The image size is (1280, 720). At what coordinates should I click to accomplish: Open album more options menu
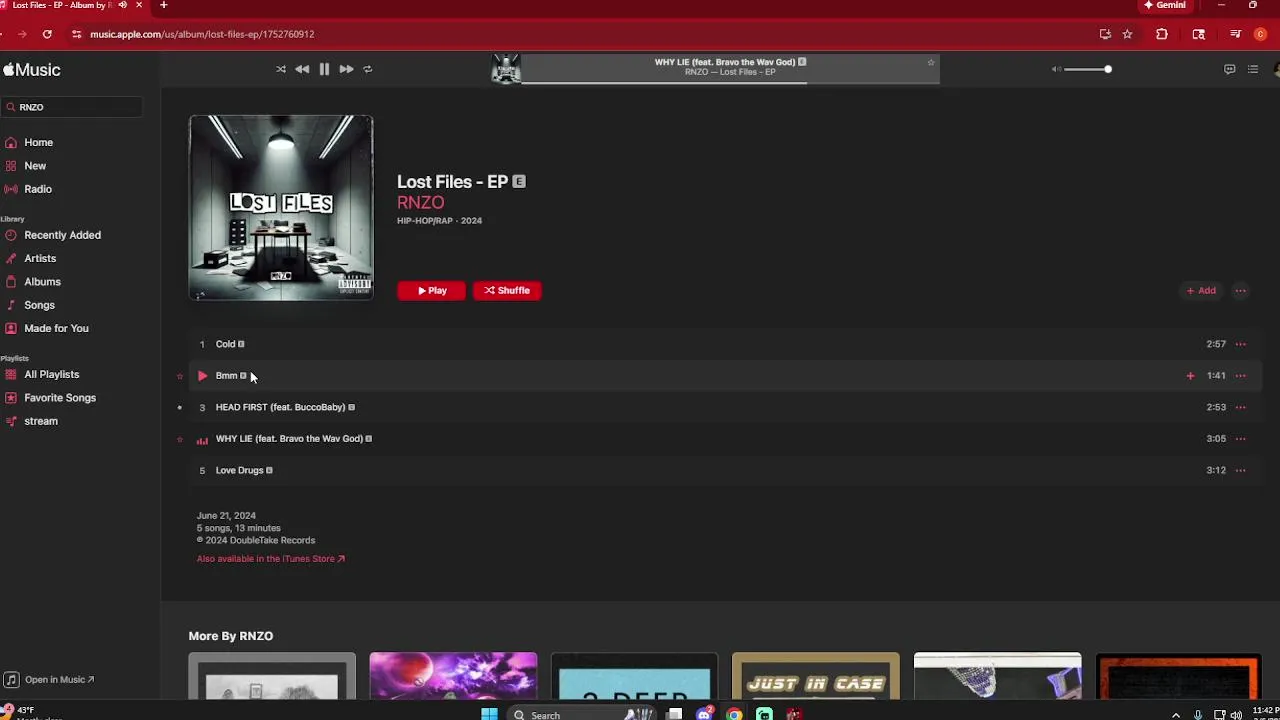[x=1240, y=291]
